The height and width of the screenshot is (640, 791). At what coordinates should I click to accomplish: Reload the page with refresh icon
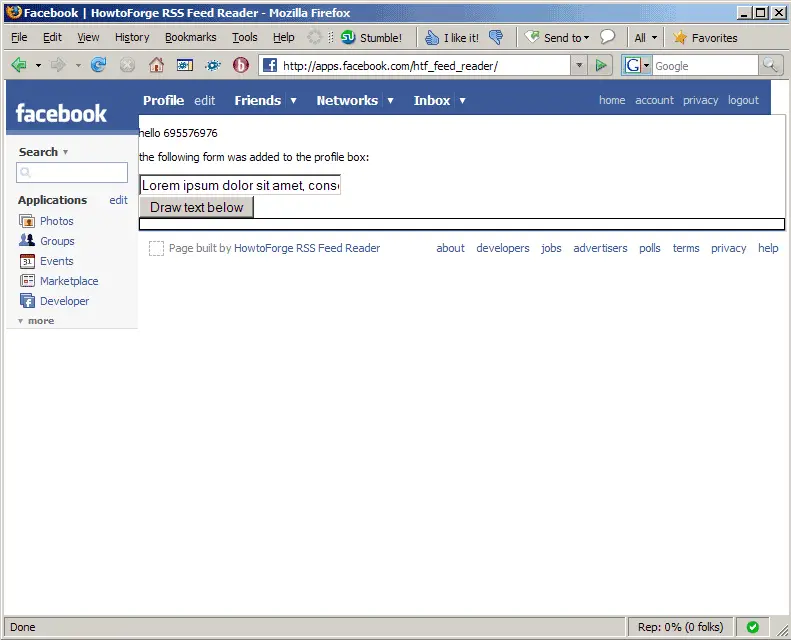[x=98, y=65]
